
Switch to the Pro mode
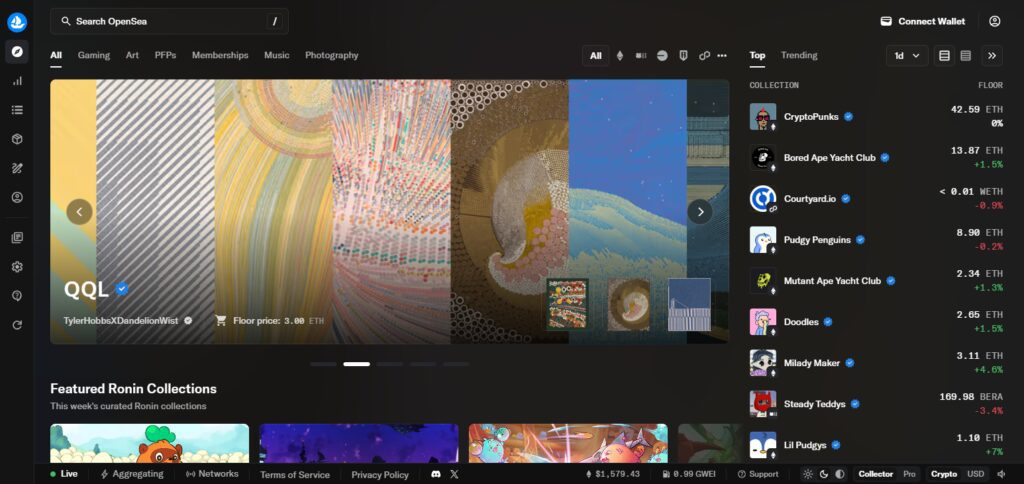tap(909, 474)
